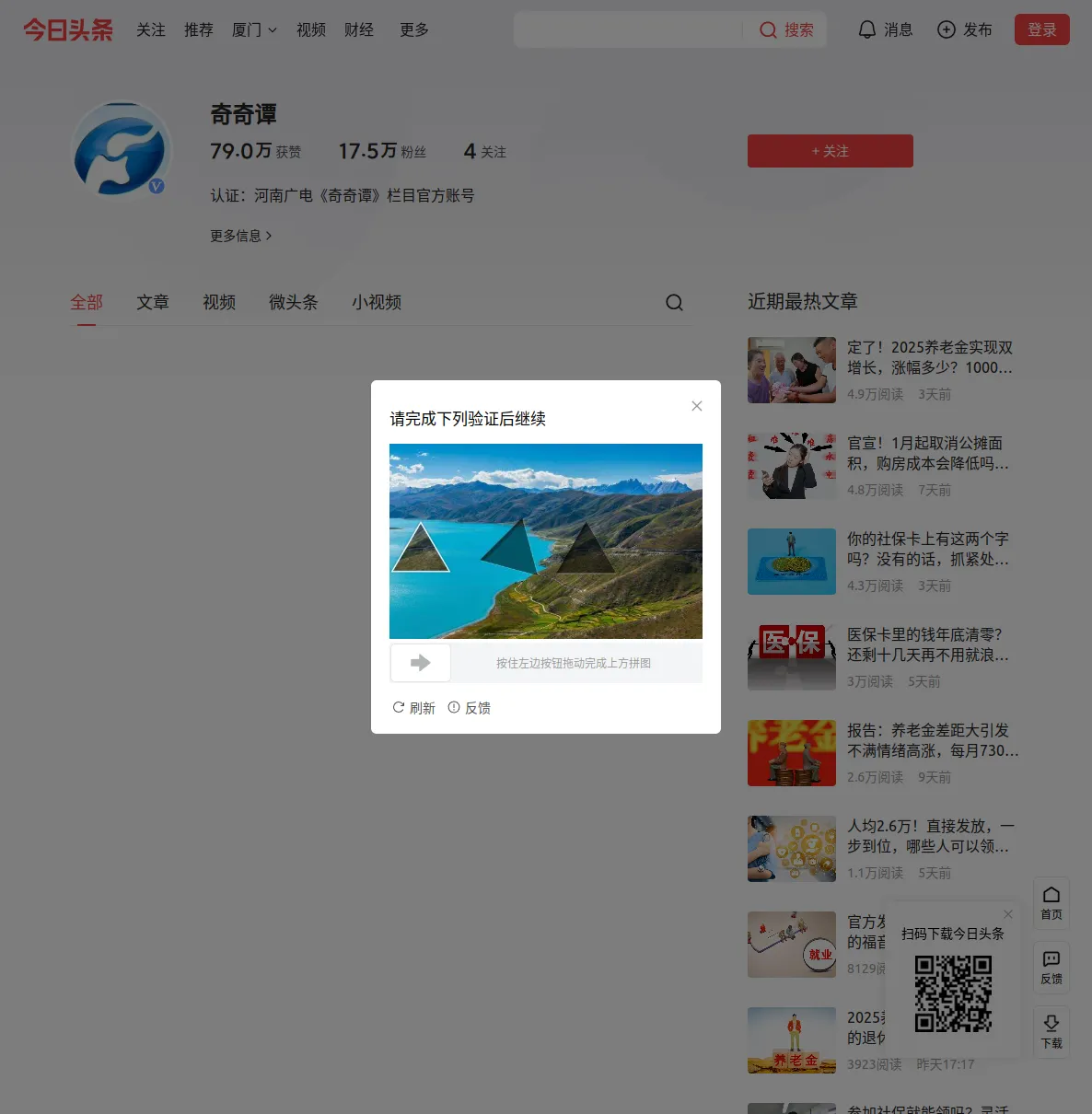This screenshot has height=1114, width=1092.
Task: Click the captcha puzzle image
Action: 546,541
